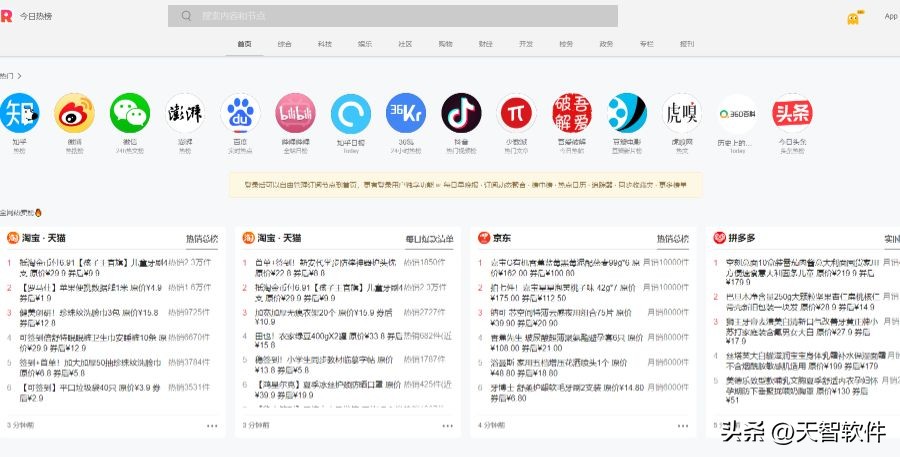The image size is (900, 457).
Task: Select 热销总榜 tab in the 京东 card
Action: click(673, 239)
